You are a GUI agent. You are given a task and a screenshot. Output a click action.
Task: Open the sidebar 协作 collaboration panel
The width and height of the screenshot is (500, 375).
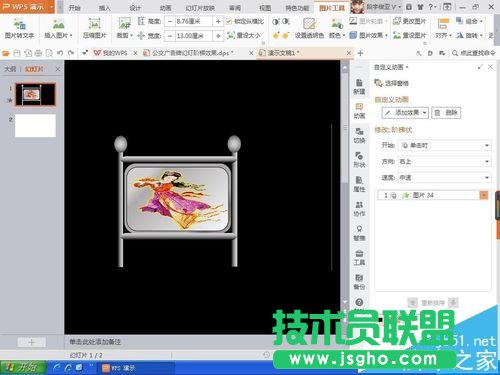(359, 209)
